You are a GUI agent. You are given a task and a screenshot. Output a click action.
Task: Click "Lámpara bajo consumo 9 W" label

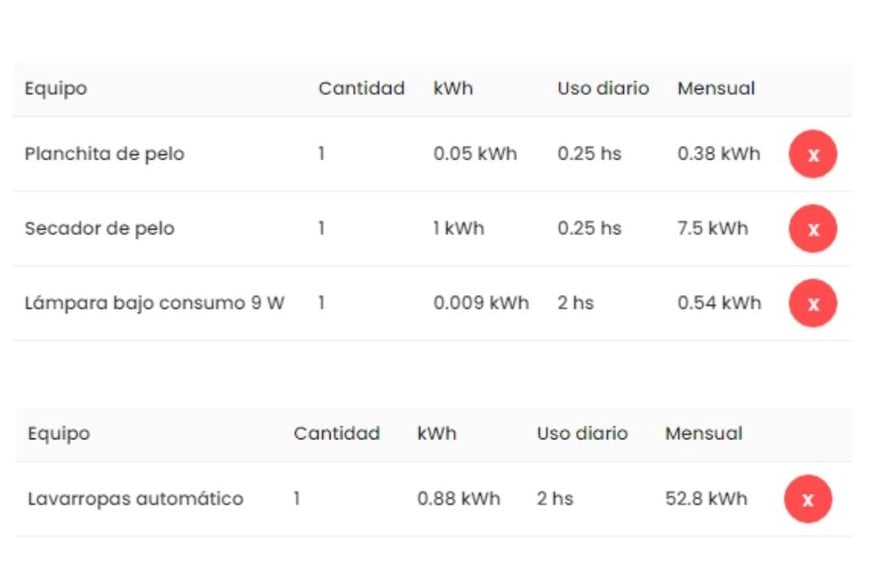click(154, 302)
